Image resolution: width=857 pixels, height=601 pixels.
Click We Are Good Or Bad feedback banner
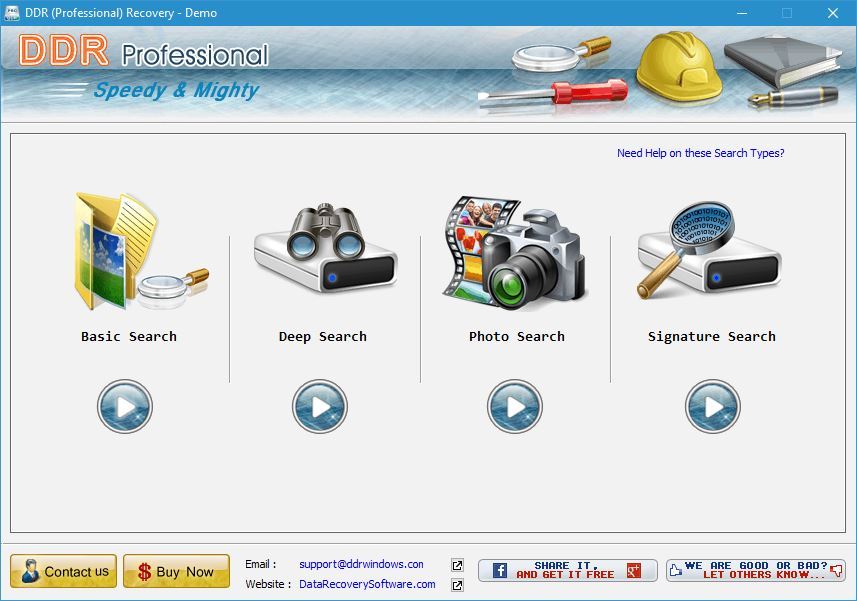pos(756,570)
